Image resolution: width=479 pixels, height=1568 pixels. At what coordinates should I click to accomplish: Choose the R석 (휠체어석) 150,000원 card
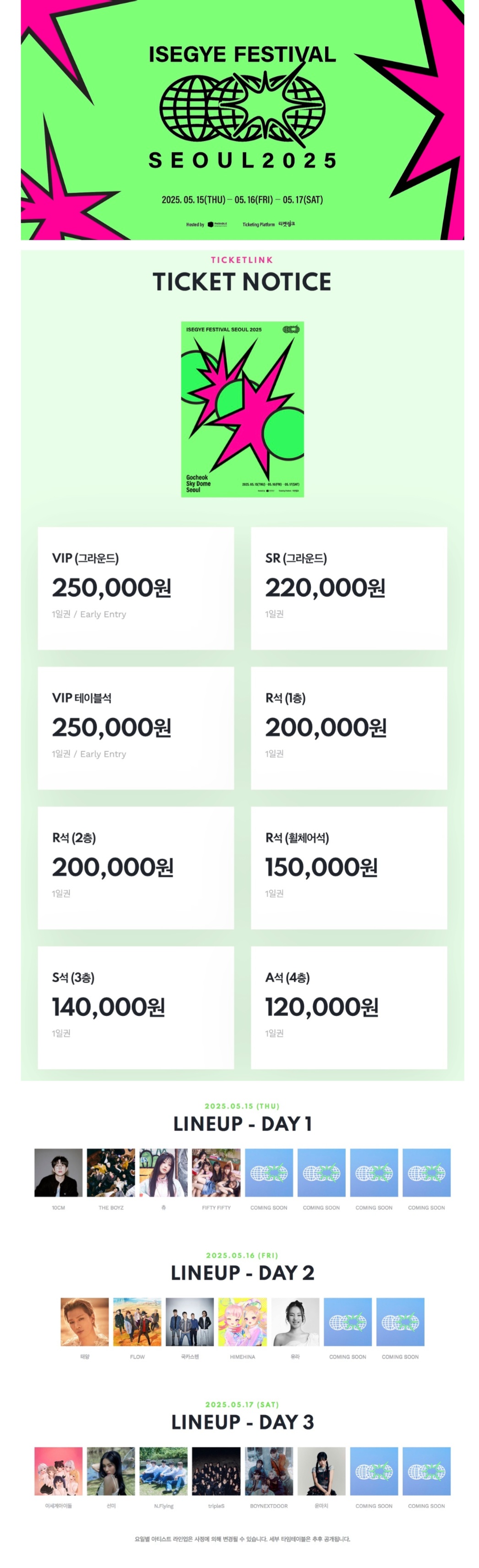[348, 867]
